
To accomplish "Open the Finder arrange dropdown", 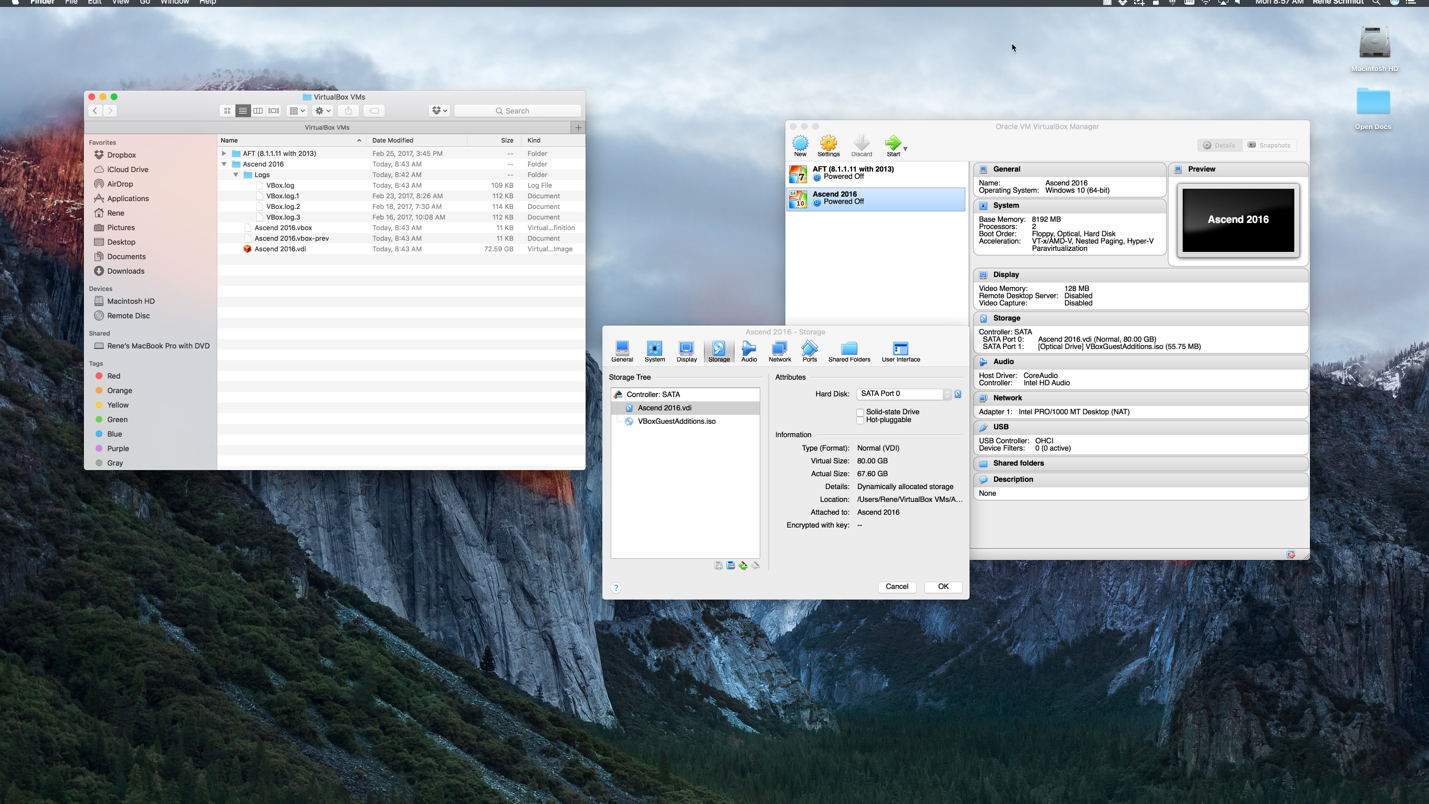I will point(297,111).
